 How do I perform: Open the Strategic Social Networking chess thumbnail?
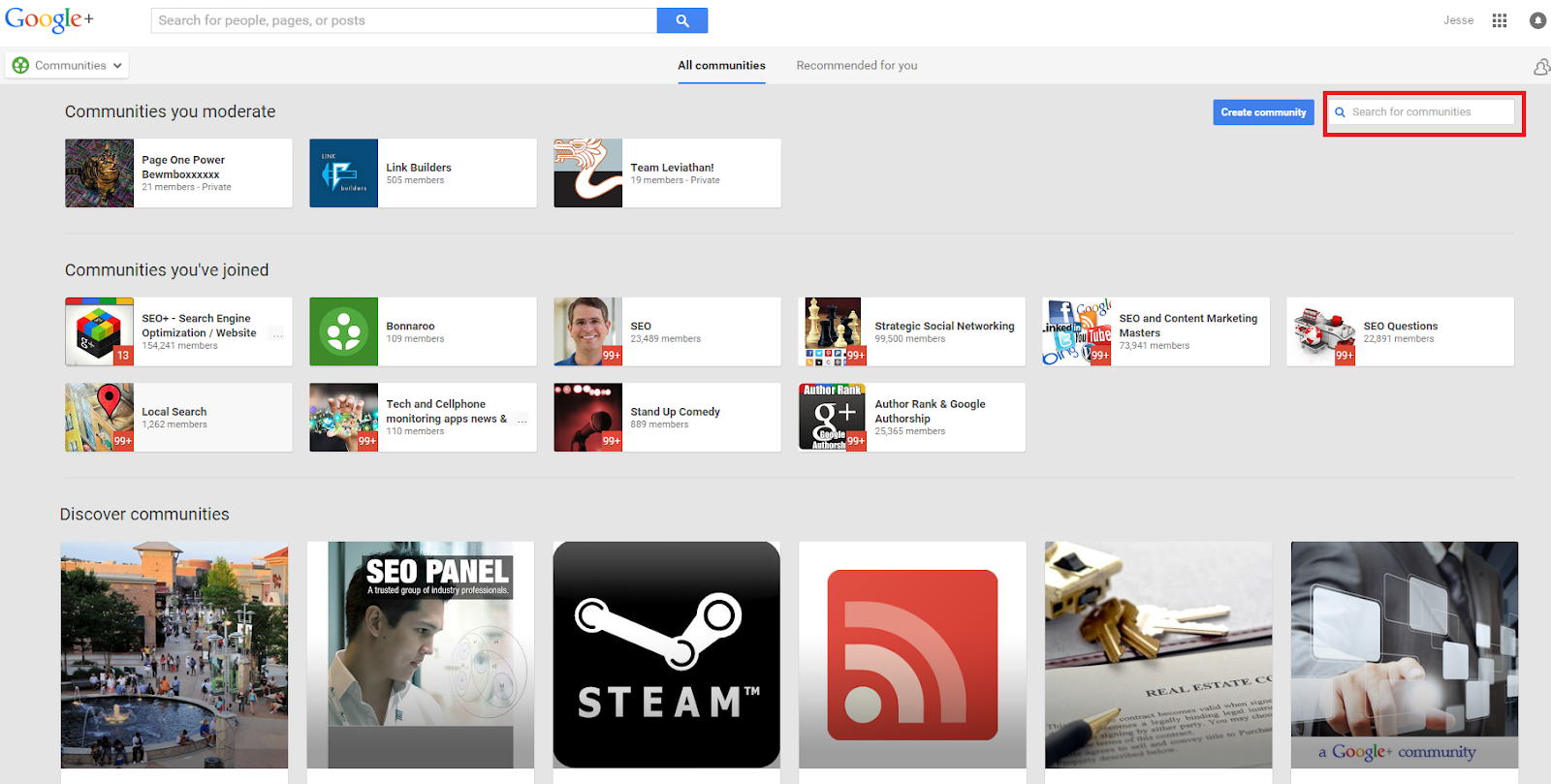coord(832,331)
